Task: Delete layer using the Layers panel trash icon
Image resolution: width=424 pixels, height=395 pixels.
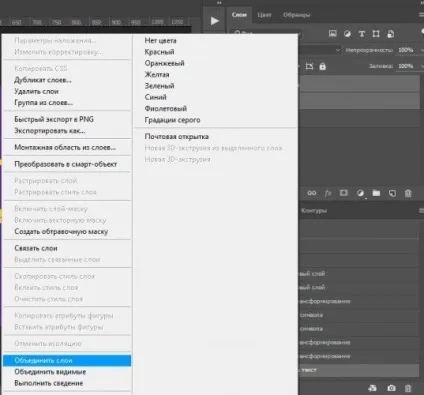Action: pyautogui.click(x=408, y=193)
